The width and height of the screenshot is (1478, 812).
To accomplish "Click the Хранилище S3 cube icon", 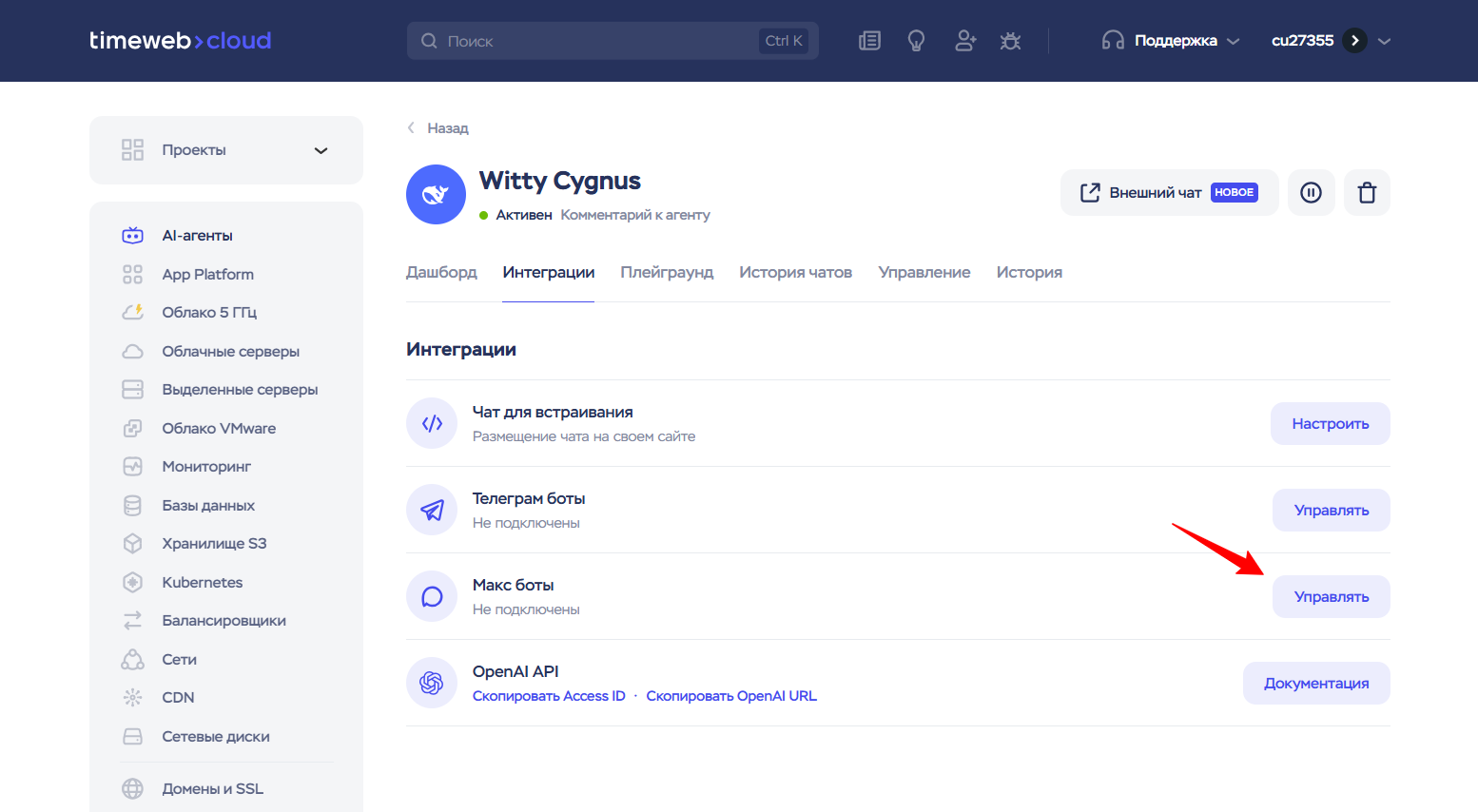I will click(x=133, y=544).
